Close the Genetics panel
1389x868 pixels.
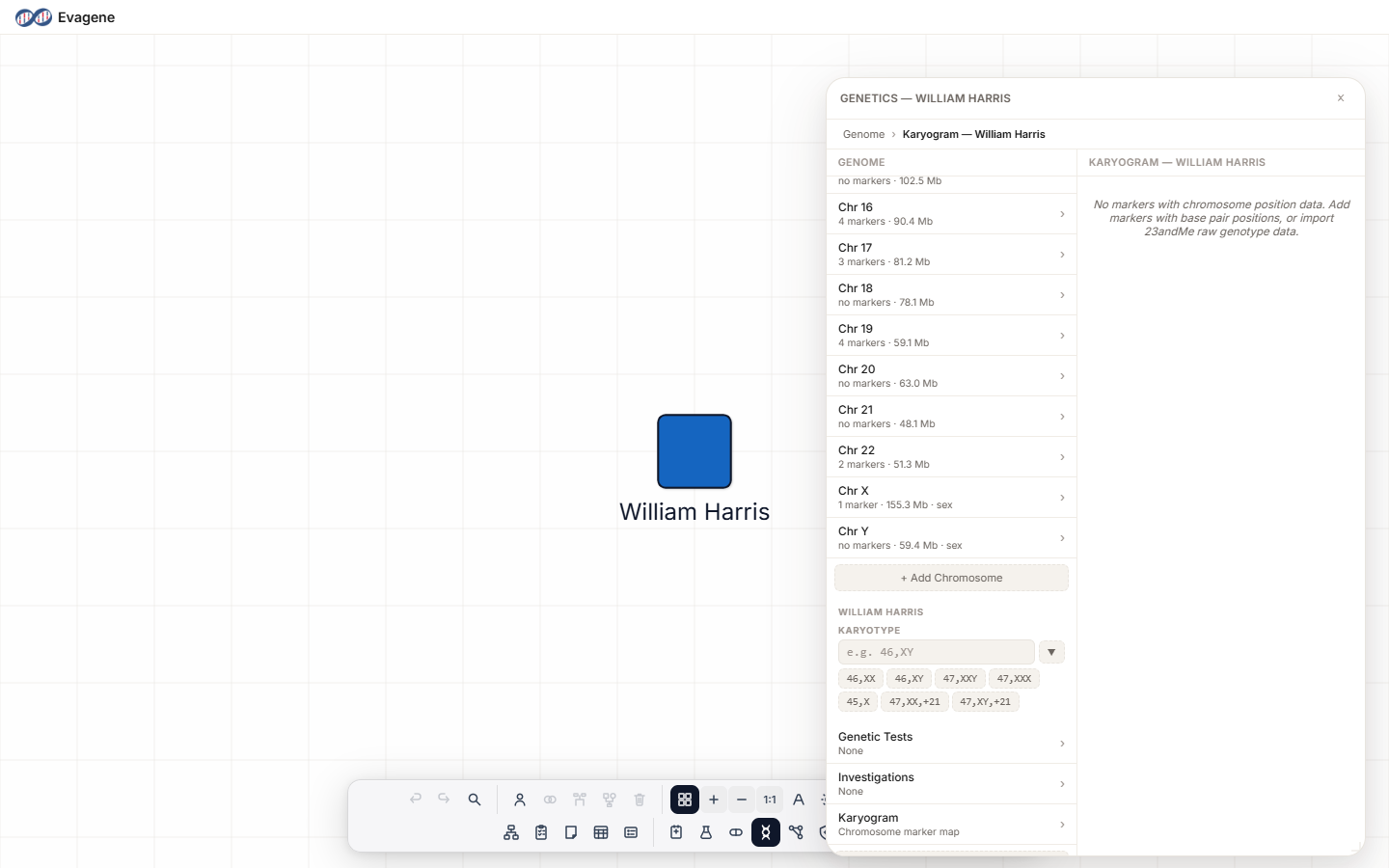[x=1341, y=98]
